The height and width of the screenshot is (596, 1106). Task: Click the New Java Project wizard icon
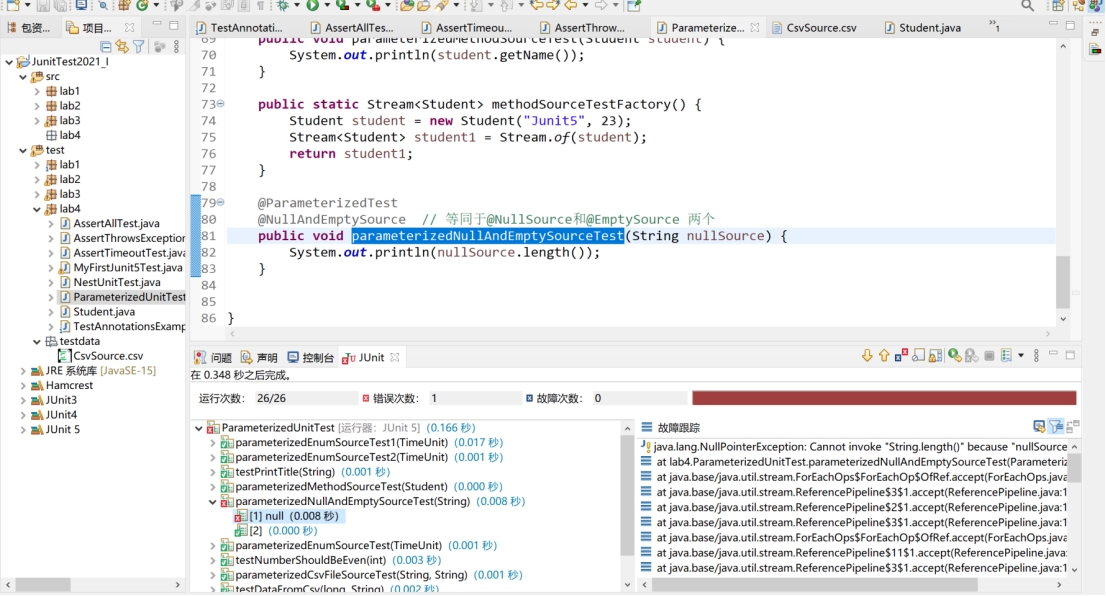click(x=122, y=8)
